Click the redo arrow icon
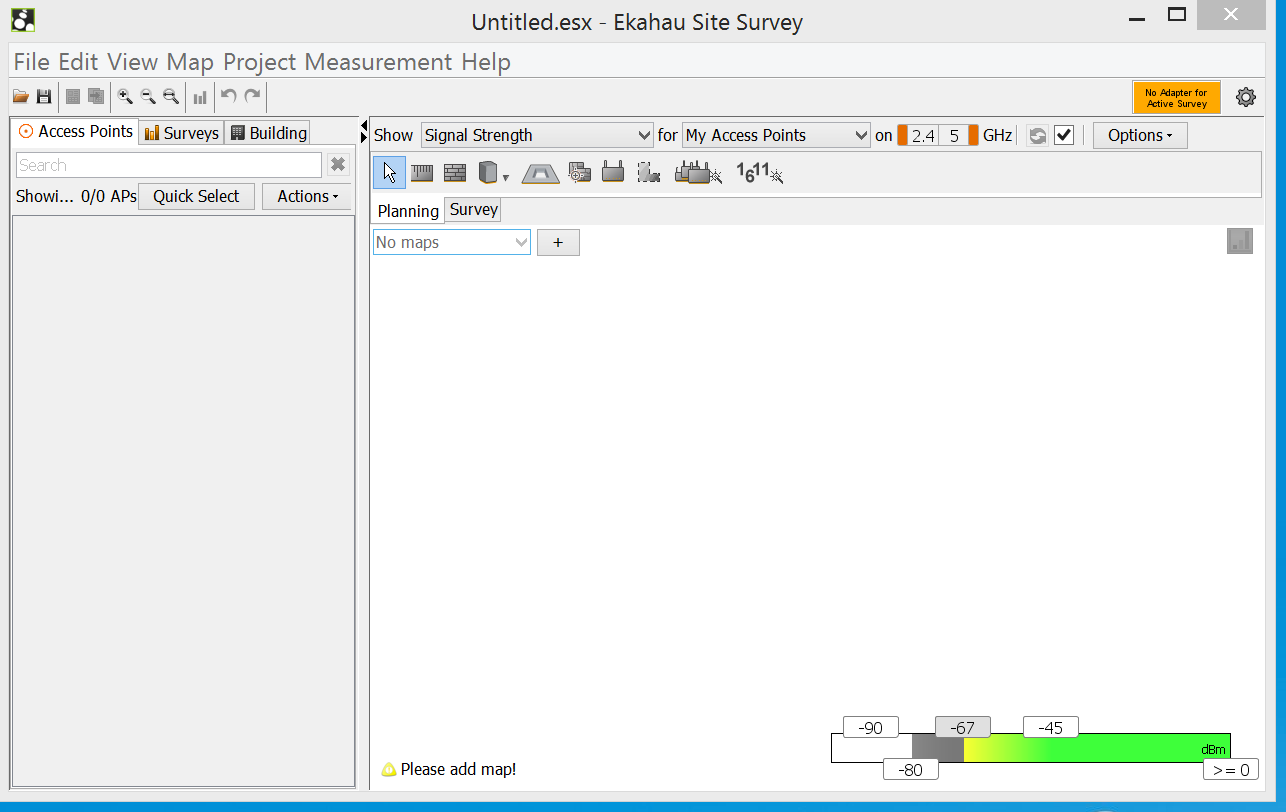This screenshot has height=812, width=1286. tap(253, 96)
